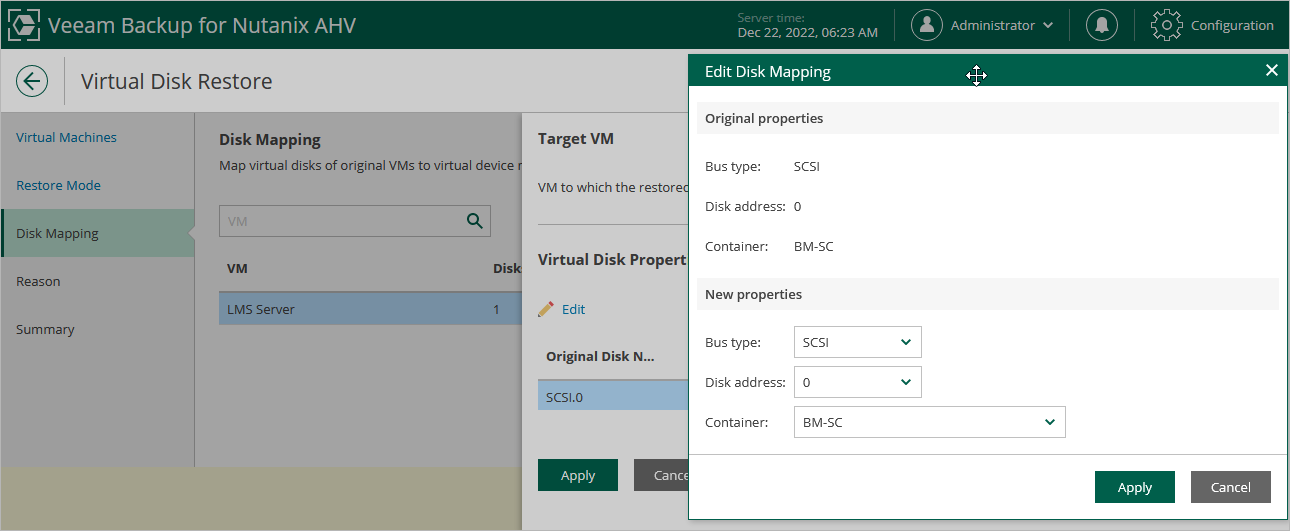Click Apply in Edit Disk Mapping dialog

(x=1134, y=487)
